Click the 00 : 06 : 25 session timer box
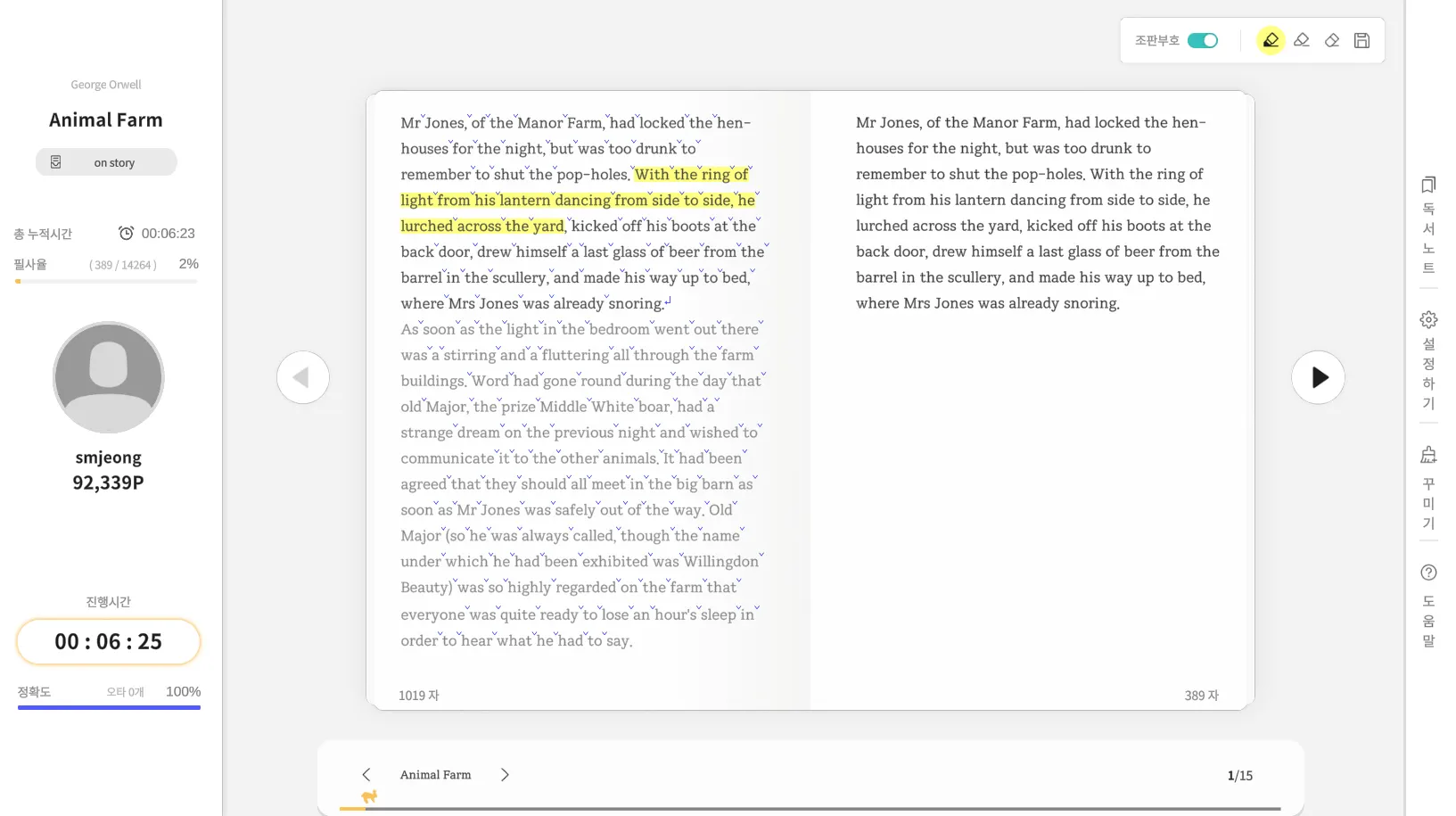The height and width of the screenshot is (816, 1456). pyautogui.click(x=108, y=641)
